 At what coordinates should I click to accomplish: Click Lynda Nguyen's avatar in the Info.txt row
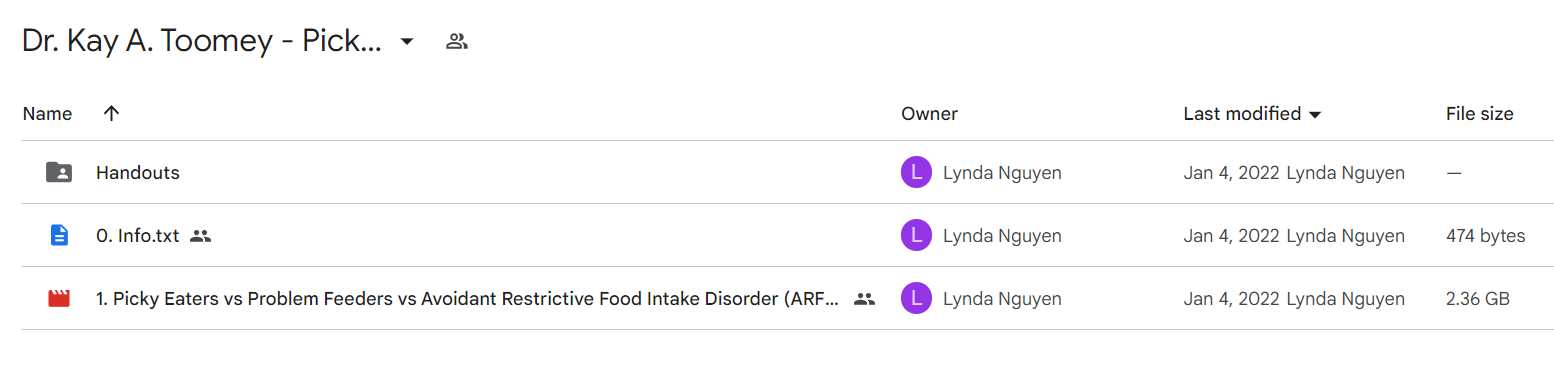(x=916, y=236)
